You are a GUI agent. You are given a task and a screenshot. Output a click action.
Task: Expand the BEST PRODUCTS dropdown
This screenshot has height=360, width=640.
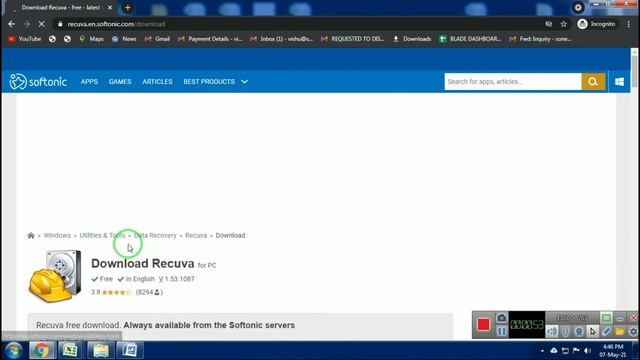pyautogui.click(x=216, y=82)
